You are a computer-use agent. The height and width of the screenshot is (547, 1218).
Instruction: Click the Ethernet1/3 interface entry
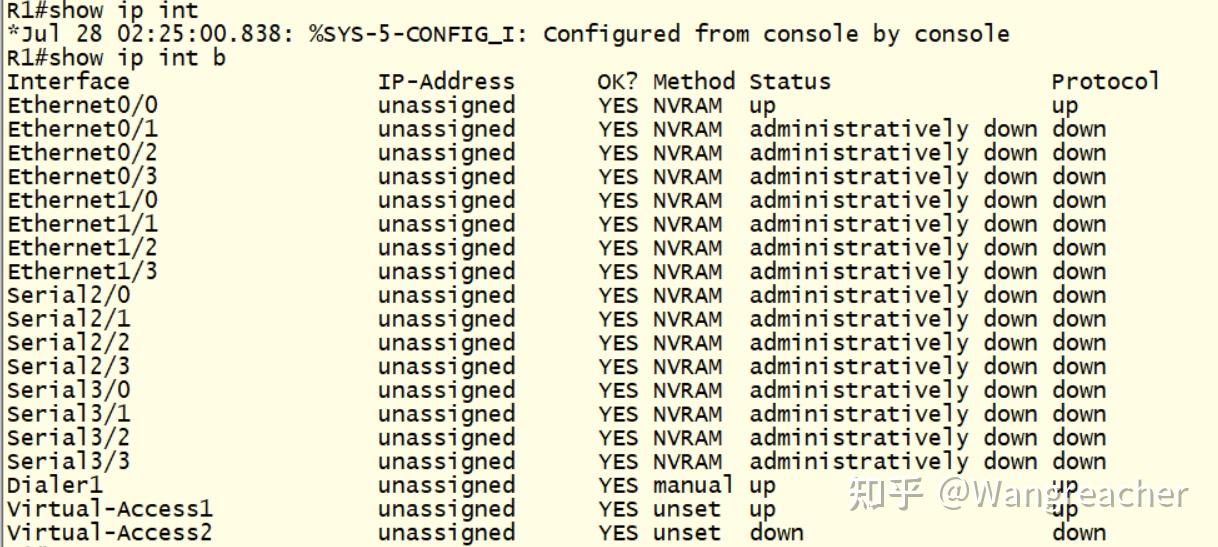pyautogui.click(x=82, y=272)
